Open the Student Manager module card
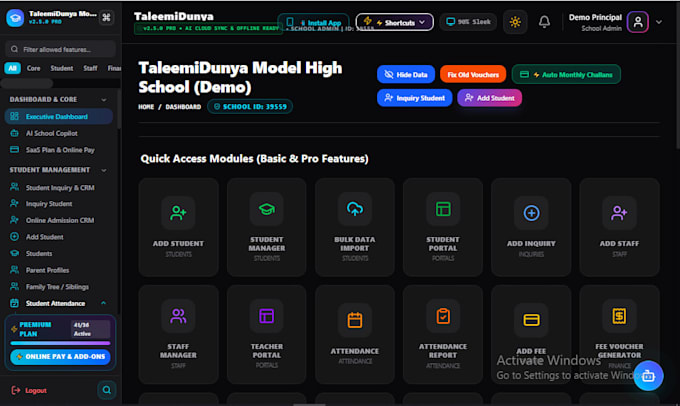 pos(267,227)
